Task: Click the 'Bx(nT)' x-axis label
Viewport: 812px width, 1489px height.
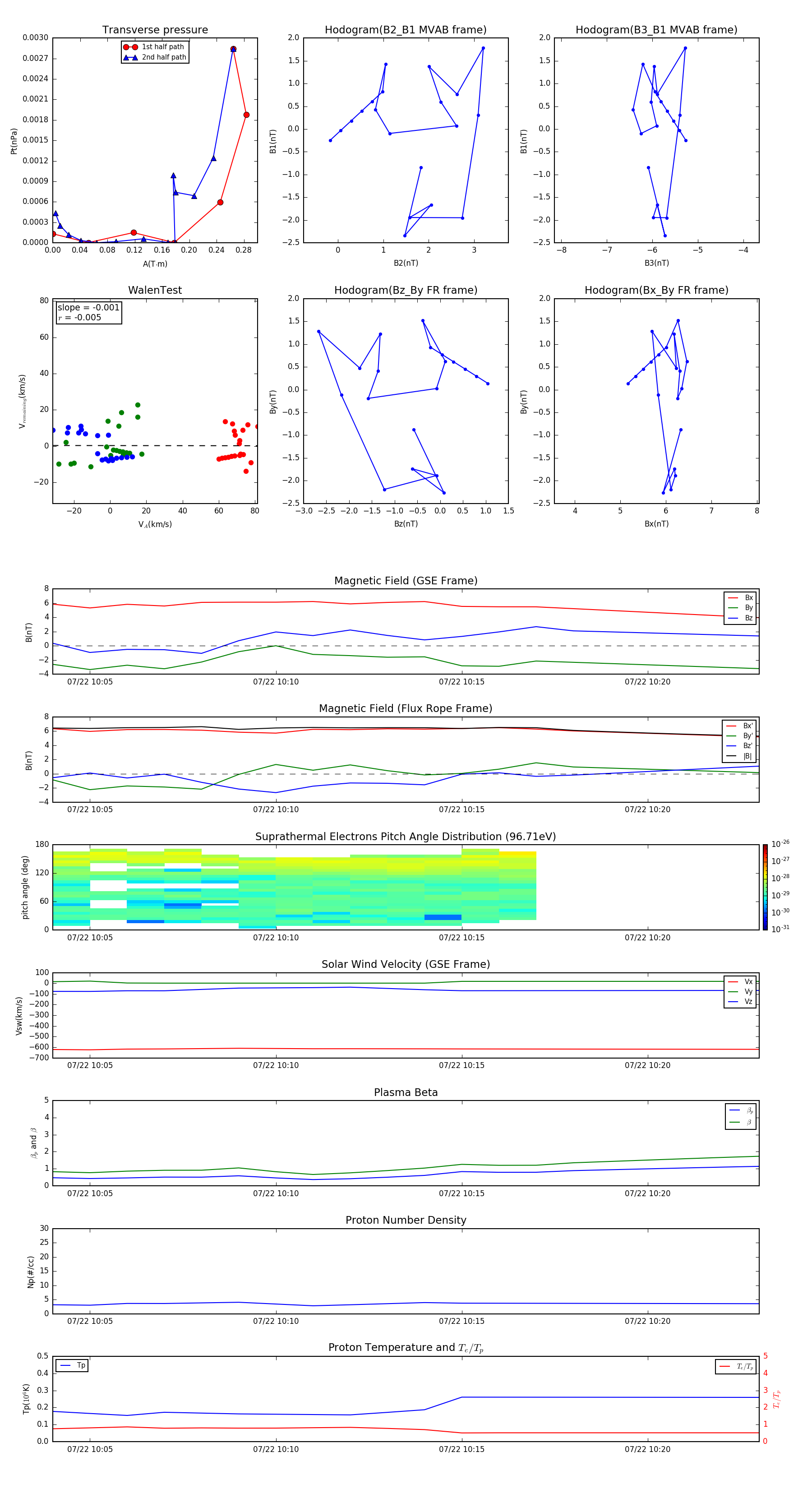Action: coord(656,524)
